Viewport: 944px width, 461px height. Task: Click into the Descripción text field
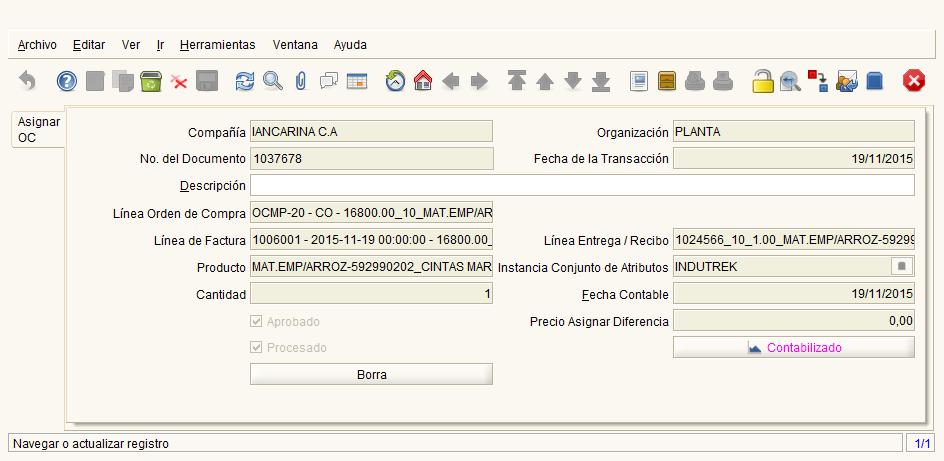[581, 186]
